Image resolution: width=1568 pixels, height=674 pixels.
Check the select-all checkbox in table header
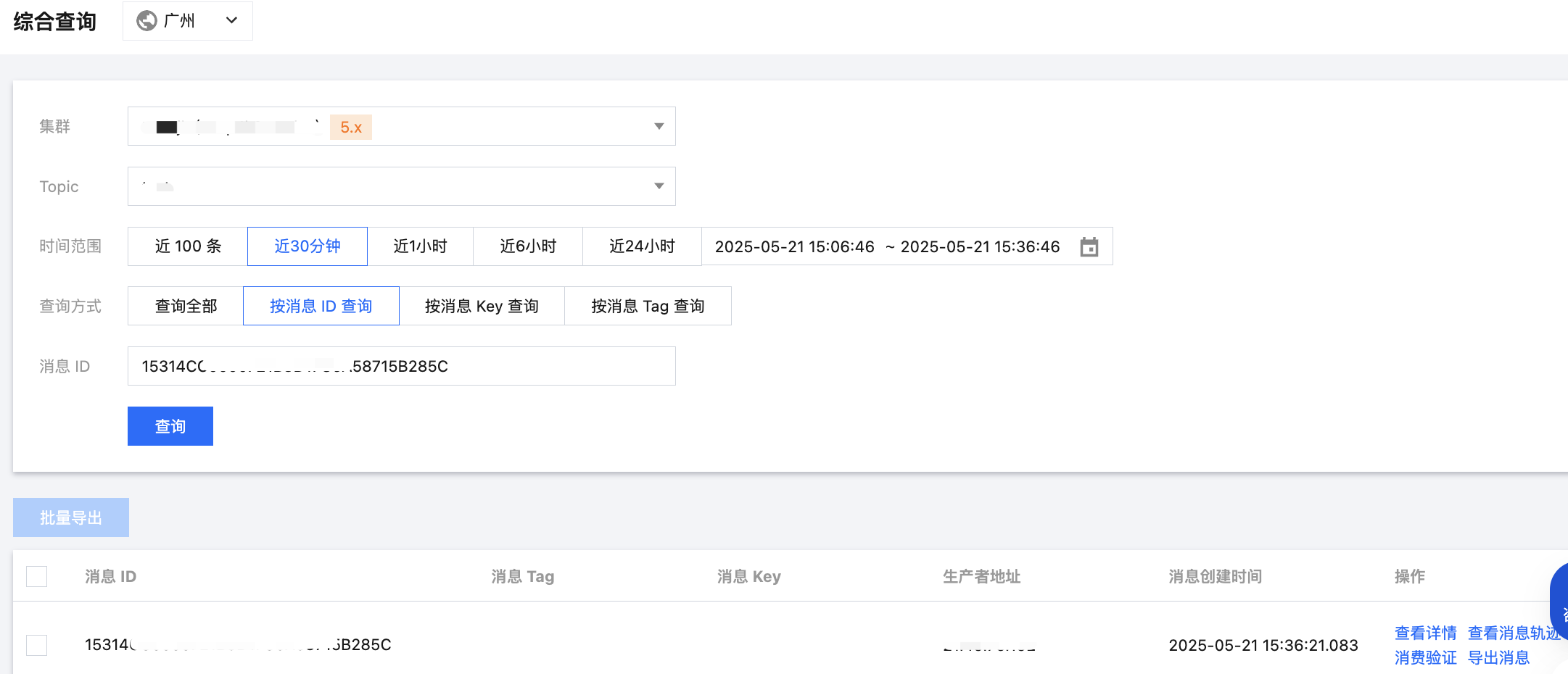(x=36, y=575)
